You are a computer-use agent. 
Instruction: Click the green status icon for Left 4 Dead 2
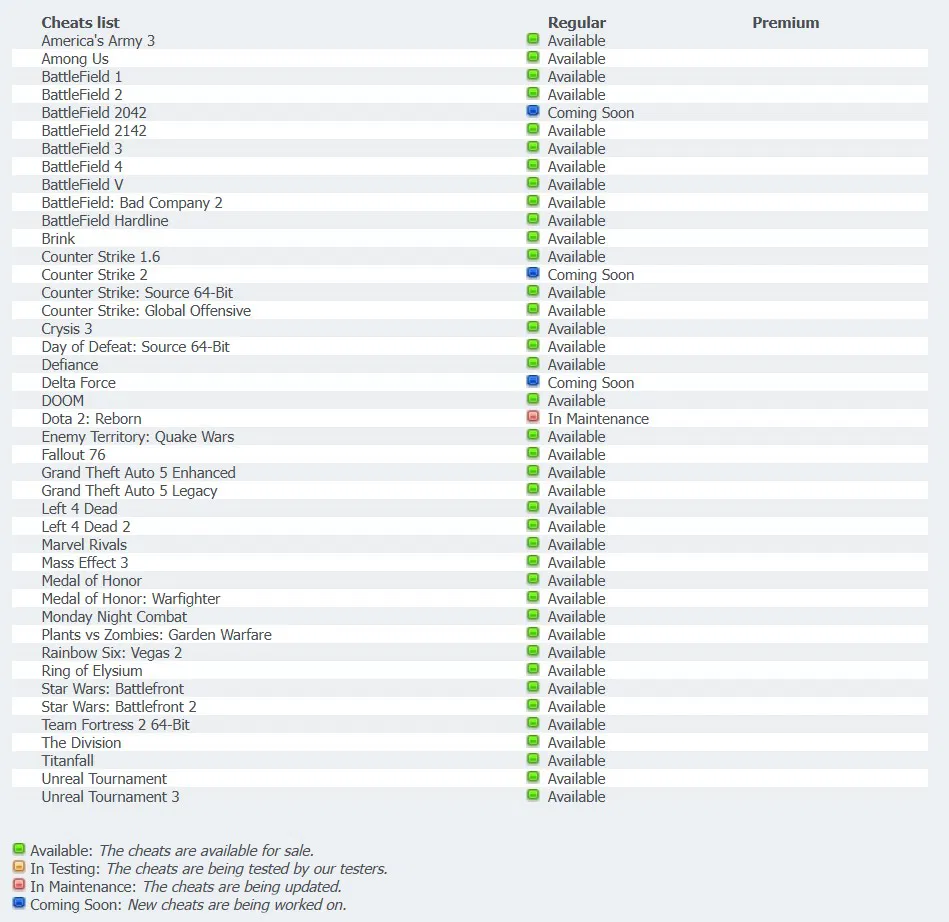tap(533, 525)
